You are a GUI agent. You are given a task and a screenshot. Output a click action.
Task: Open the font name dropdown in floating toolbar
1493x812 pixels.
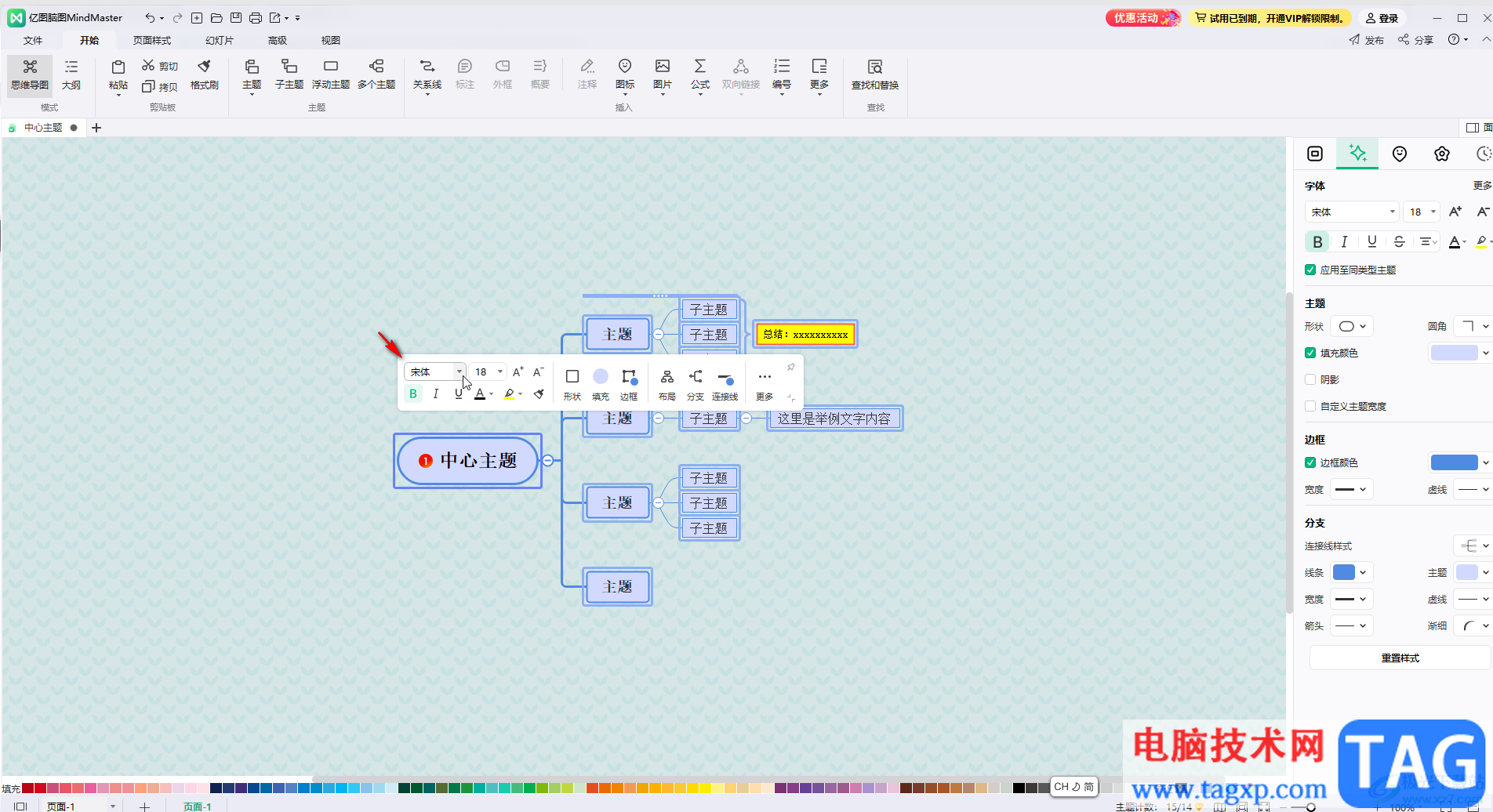pyautogui.click(x=459, y=372)
